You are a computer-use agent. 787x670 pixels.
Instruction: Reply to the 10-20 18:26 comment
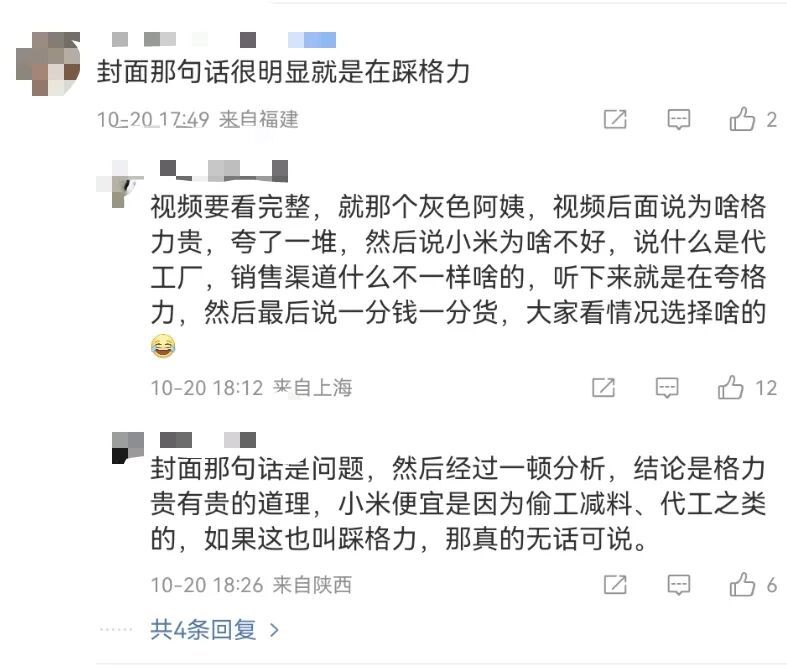click(x=679, y=584)
